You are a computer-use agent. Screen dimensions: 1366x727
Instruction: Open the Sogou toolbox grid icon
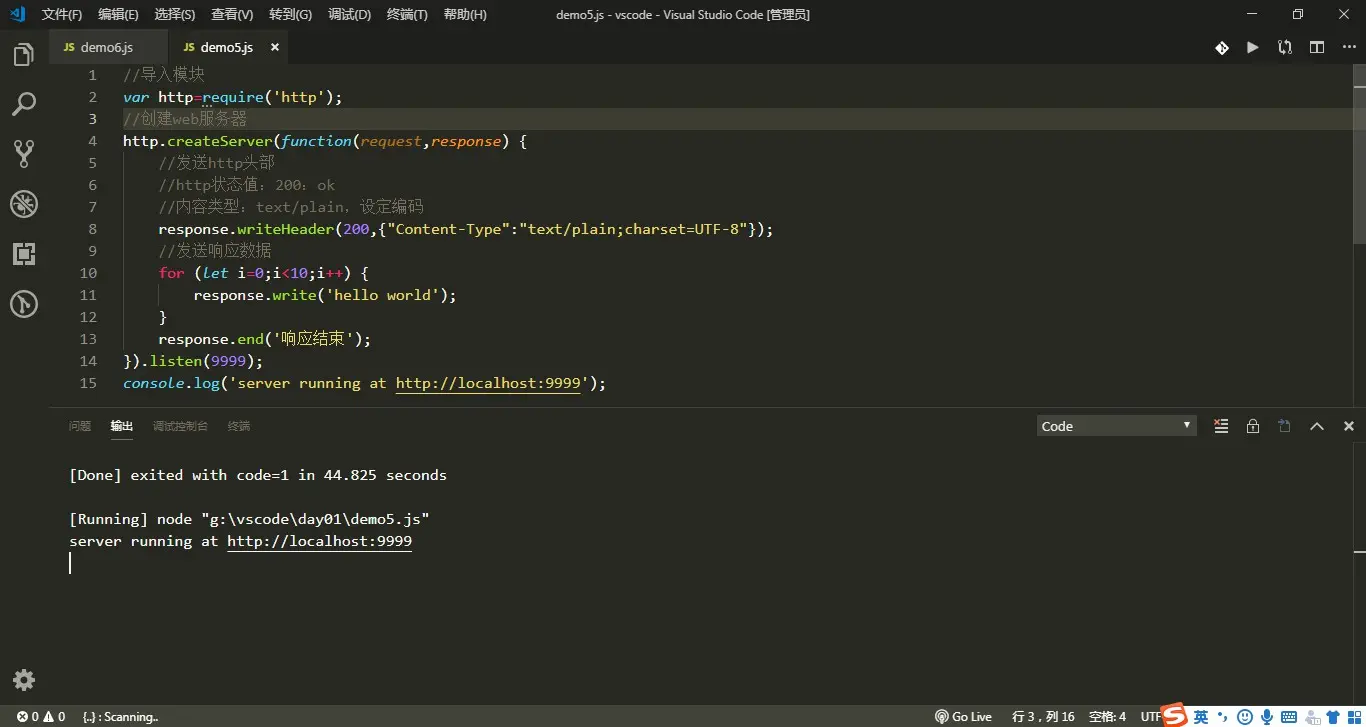[1354, 716]
